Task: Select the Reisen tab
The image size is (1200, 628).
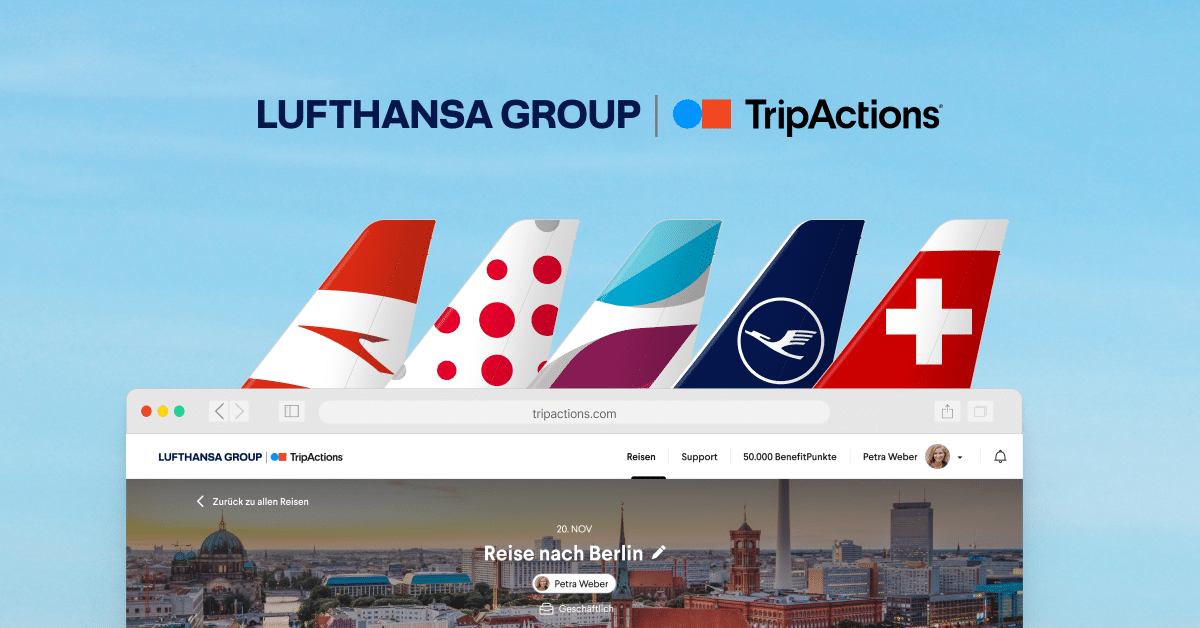Action: pos(641,457)
